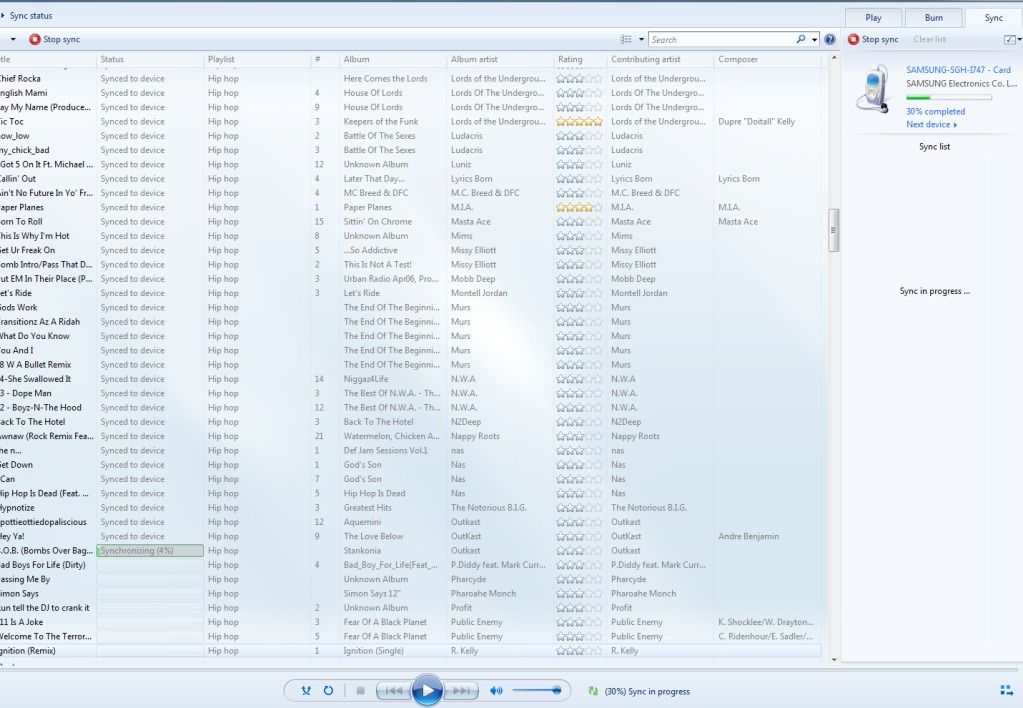The height and width of the screenshot is (708, 1023).
Task: Click the "(30%) Sync in progress" status text
Action: (647, 691)
